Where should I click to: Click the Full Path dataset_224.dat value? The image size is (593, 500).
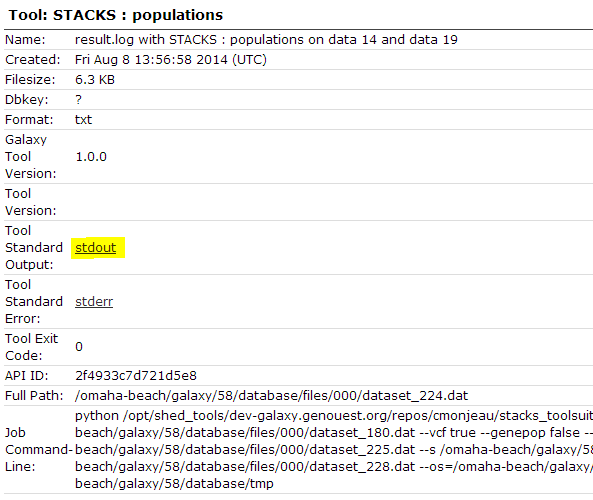point(272,396)
